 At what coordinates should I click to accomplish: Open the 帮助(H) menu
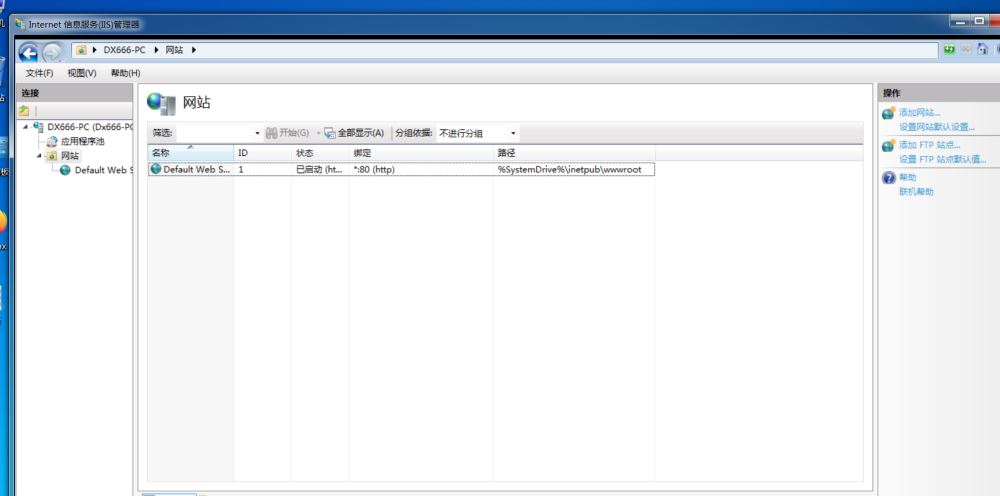(x=125, y=73)
